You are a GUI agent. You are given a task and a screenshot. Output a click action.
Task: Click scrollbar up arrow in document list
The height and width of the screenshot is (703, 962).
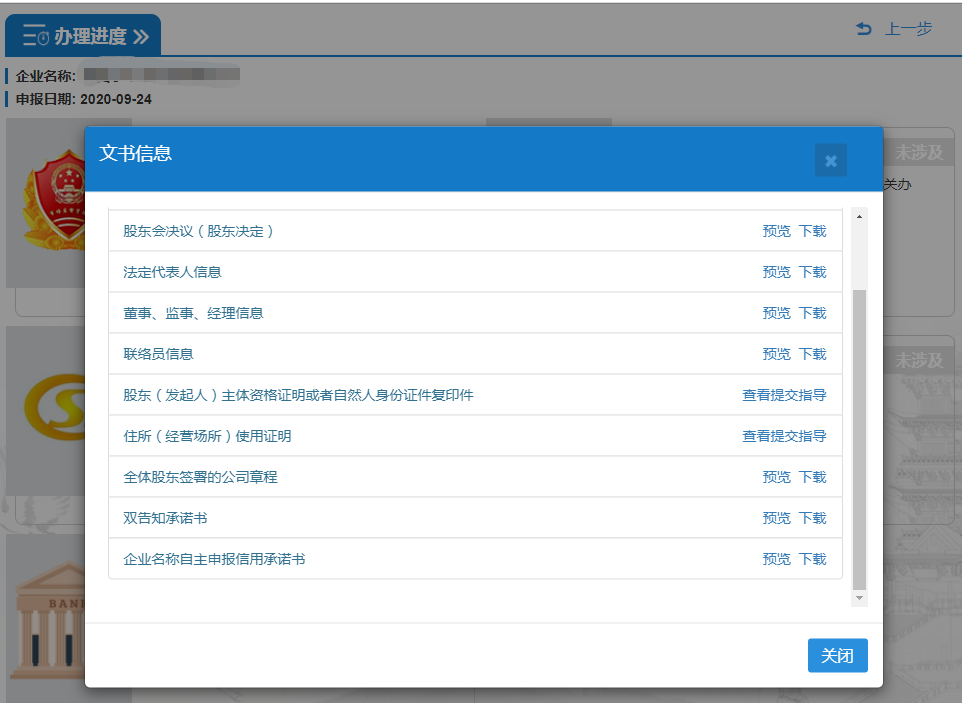(x=859, y=217)
